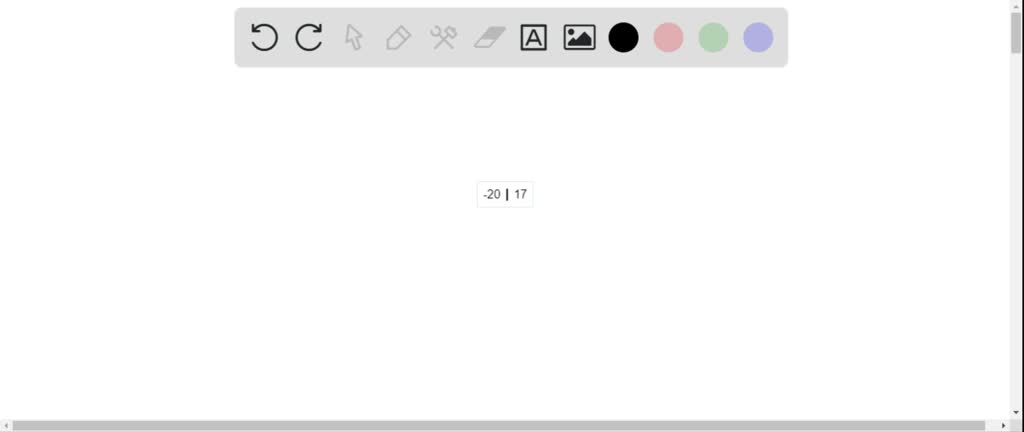The height and width of the screenshot is (432, 1024).
Task: Pick the pink color swatch
Action: tap(669, 37)
